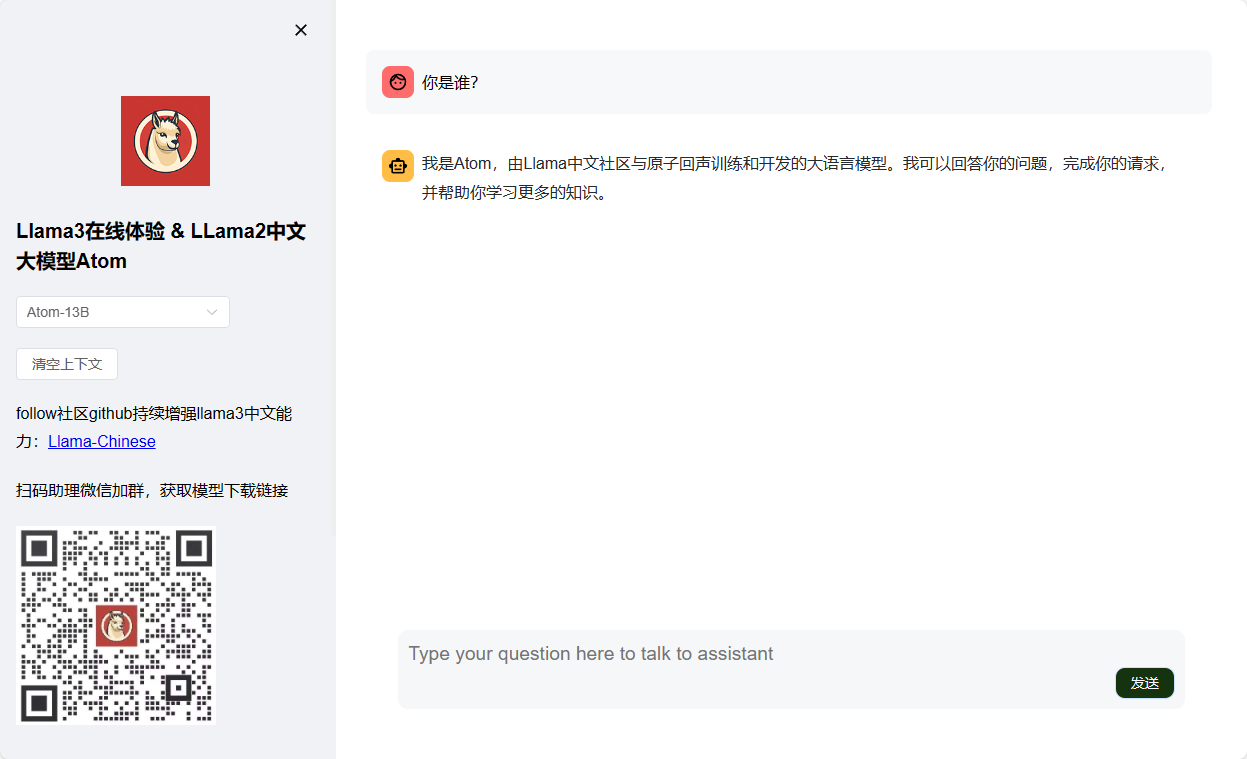The image size is (1247, 759).
Task: Click the llama icon in the QR code center
Action: point(116,627)
